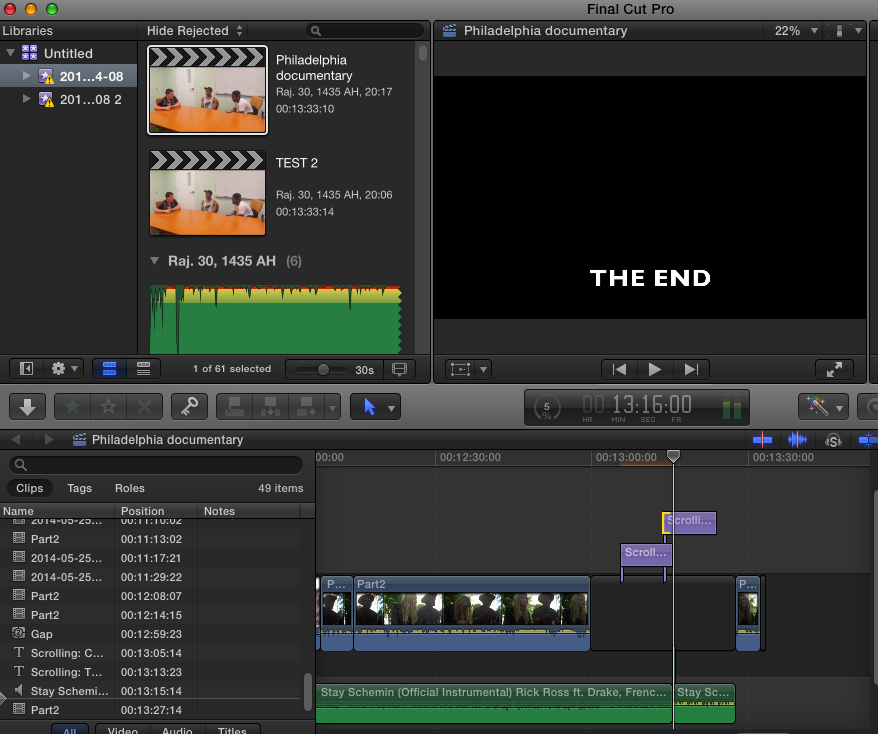Switch to the Tags tab
Screen dimensions: 878x734
click(79, 489)
